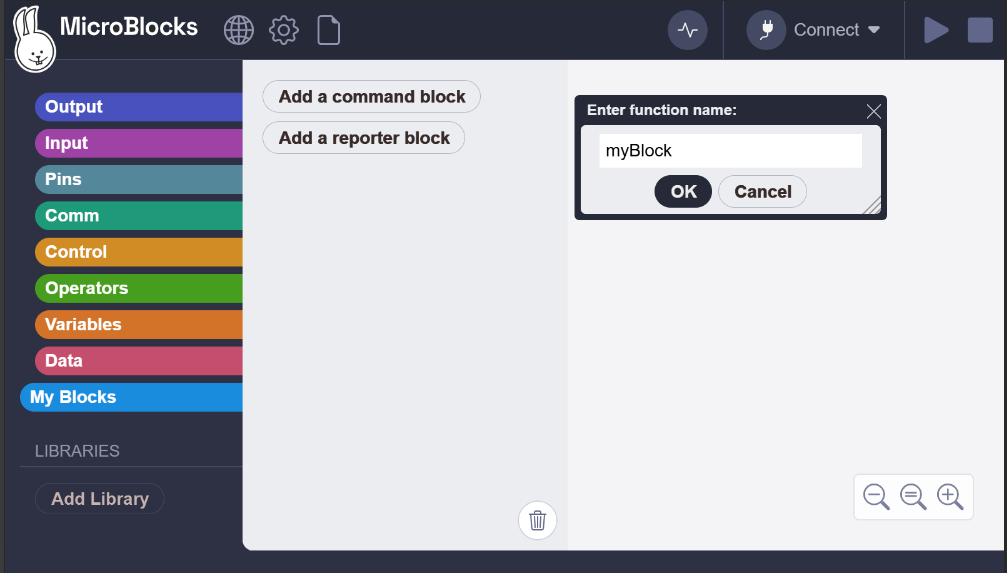This screenshot has width=1007, height=573.
Task: Start all scripts with green play button
Action: point(936,30)
